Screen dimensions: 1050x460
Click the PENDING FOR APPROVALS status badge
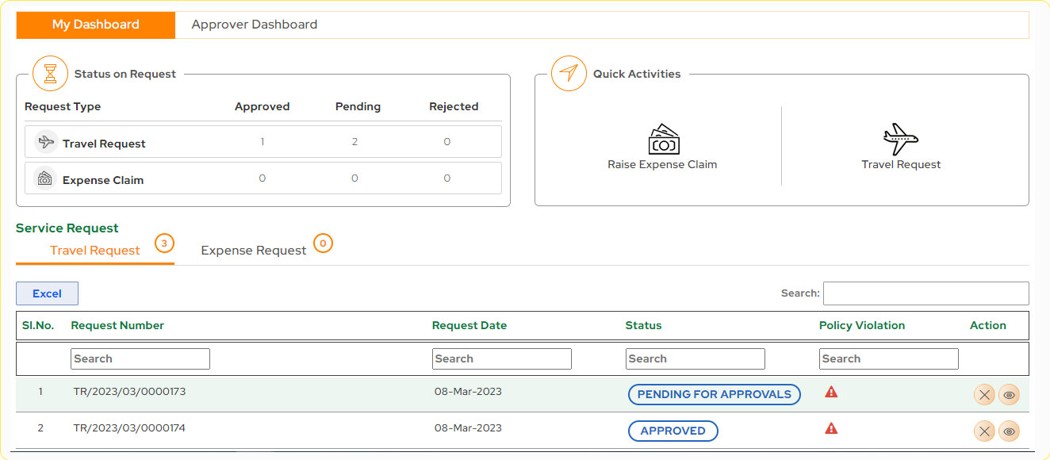[714, 394]
